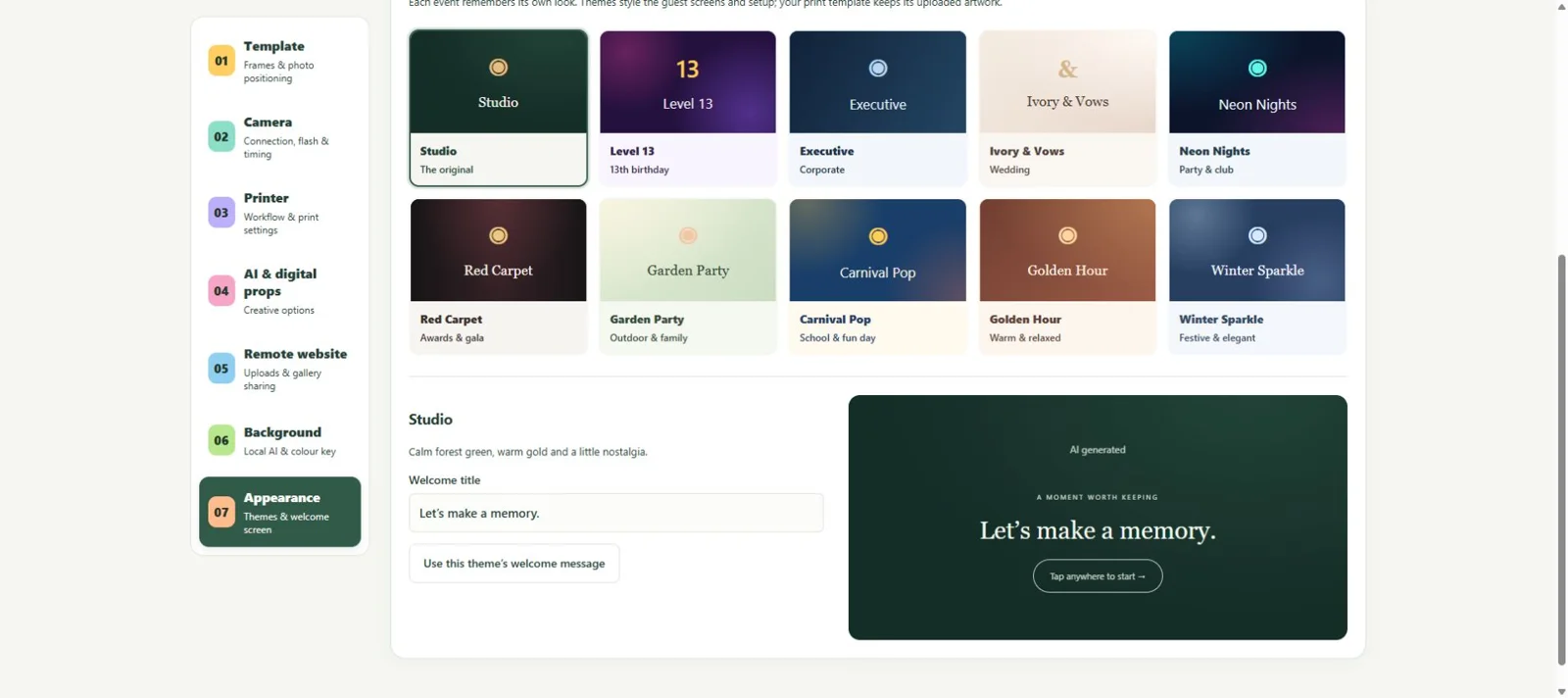Click the 06 Background step badge
1568x698 pixels.
221,440
